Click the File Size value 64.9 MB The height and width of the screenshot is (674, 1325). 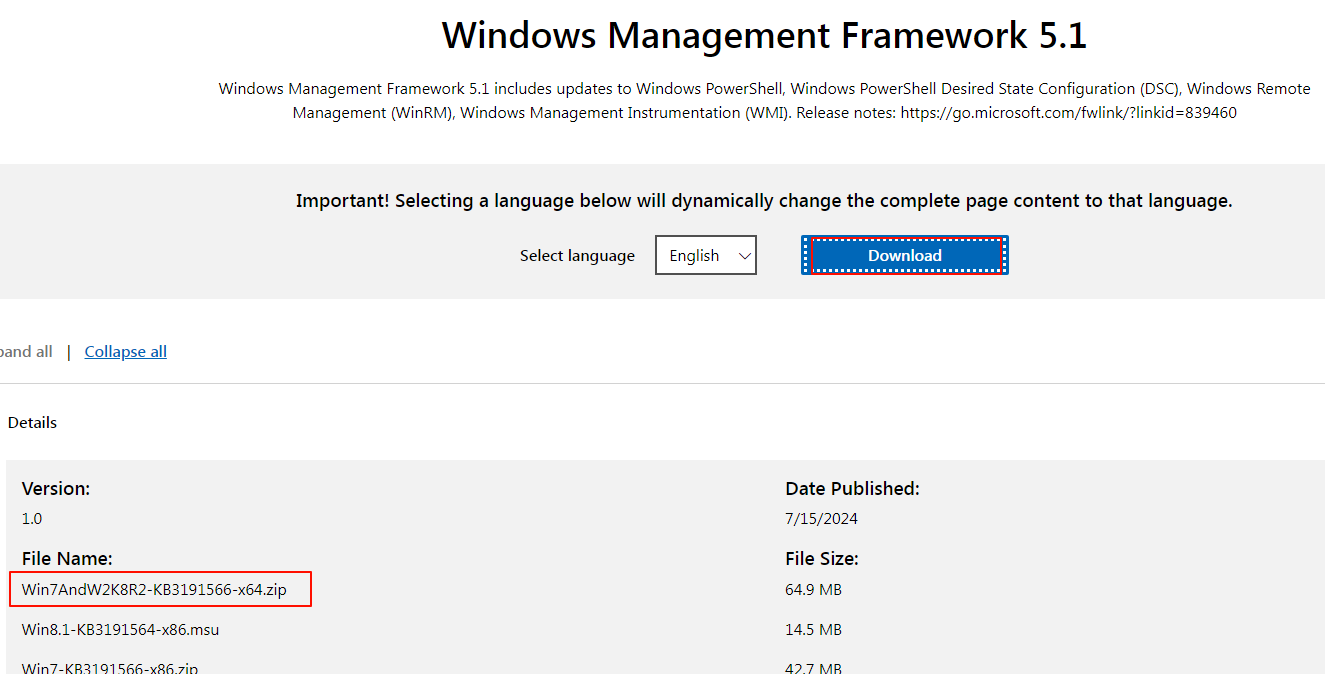(x=812, y=589)
